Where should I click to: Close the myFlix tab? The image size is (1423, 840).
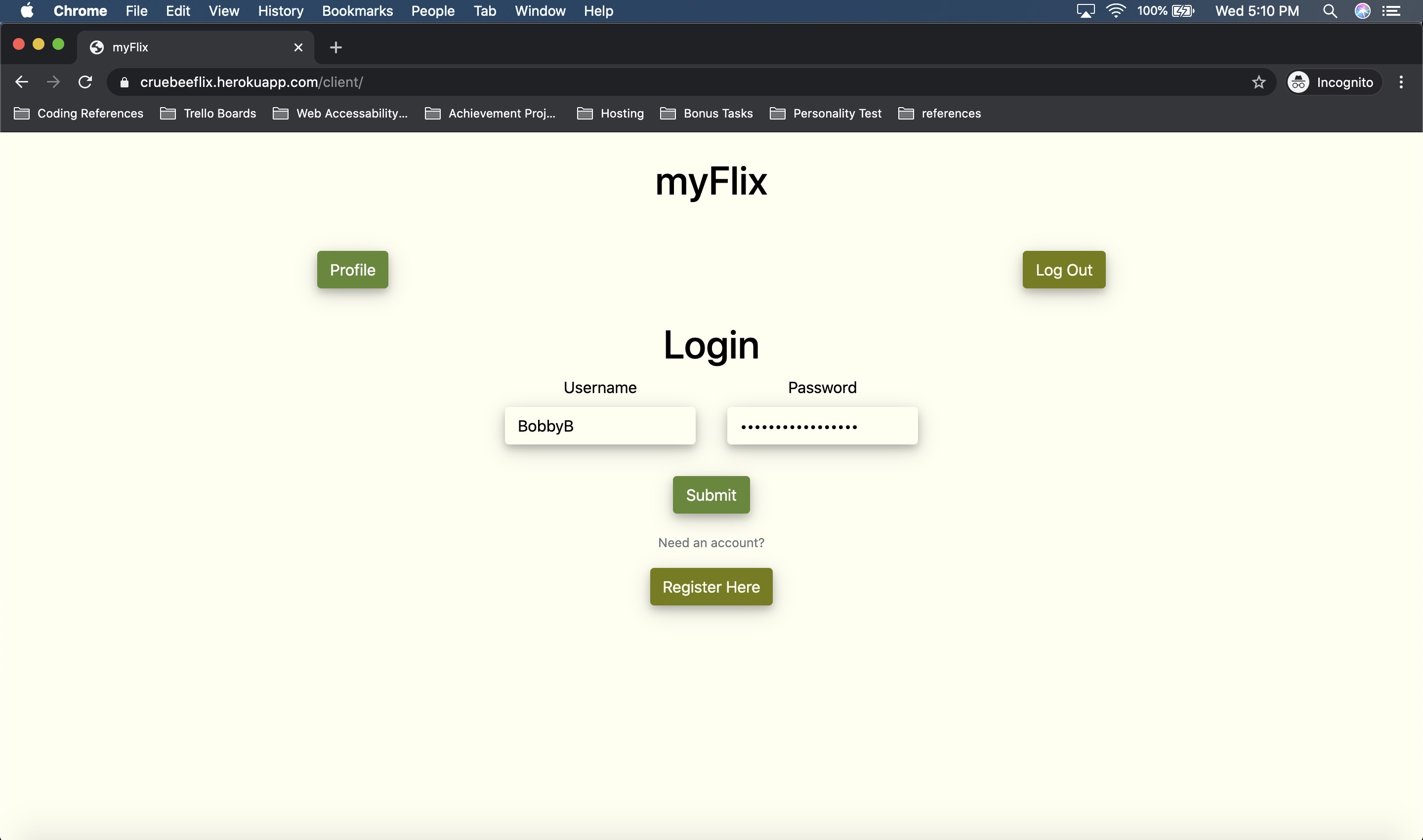pos(298,47)
